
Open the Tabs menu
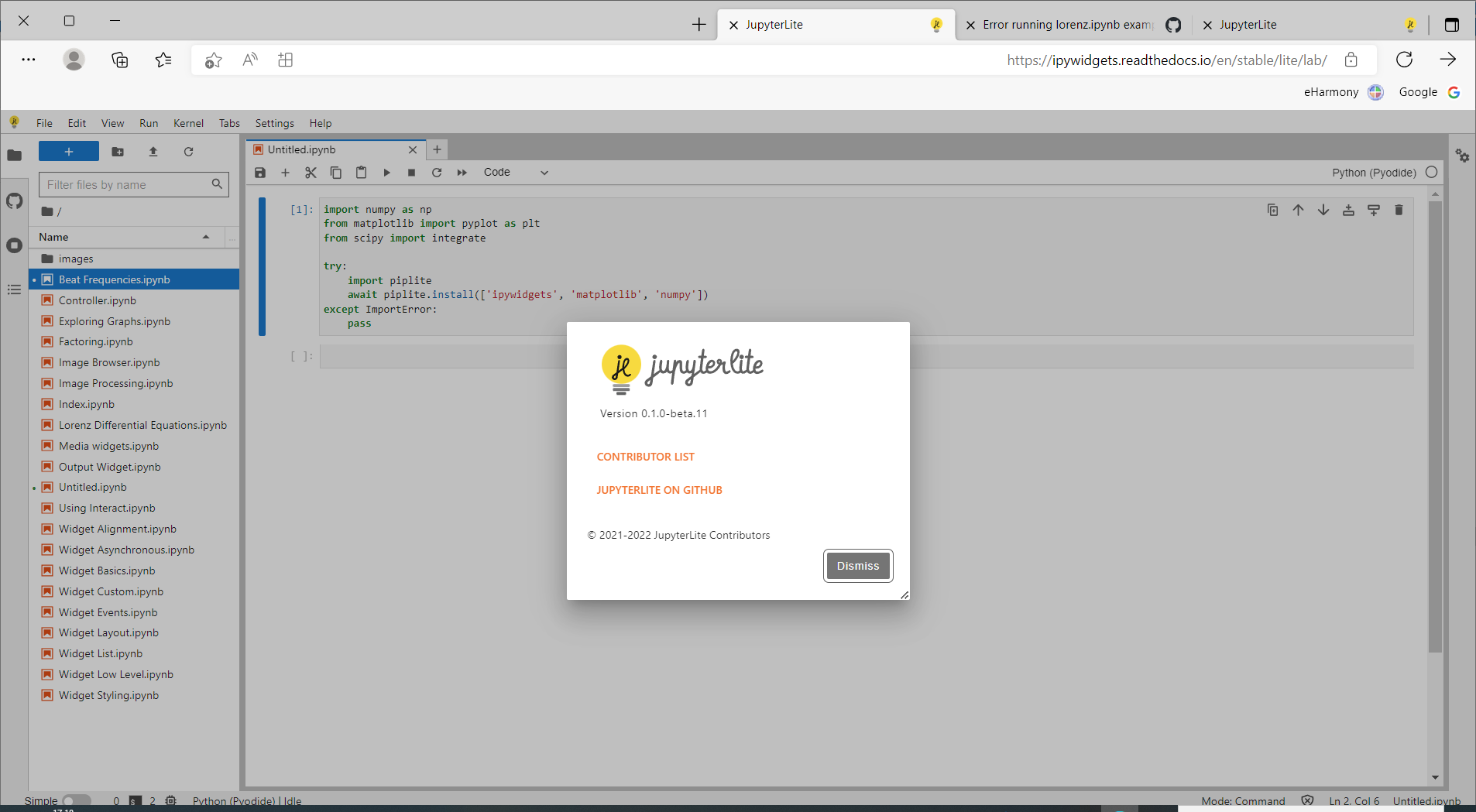point(229,123)
